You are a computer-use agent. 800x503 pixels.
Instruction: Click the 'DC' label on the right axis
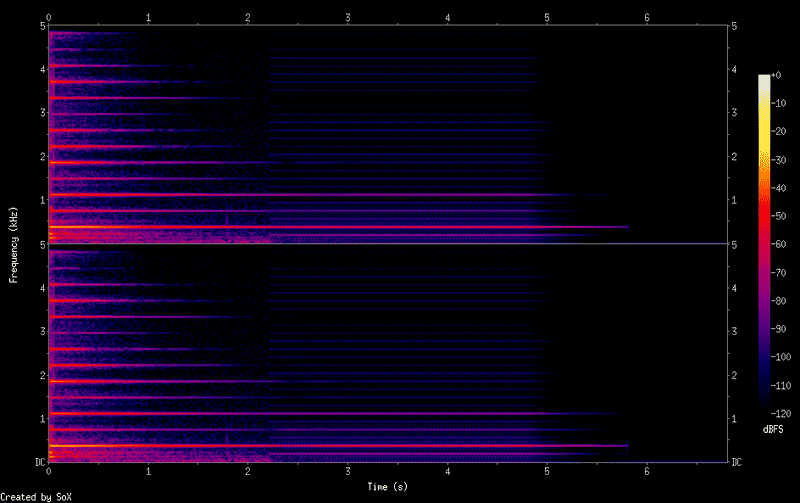point(738,461)
